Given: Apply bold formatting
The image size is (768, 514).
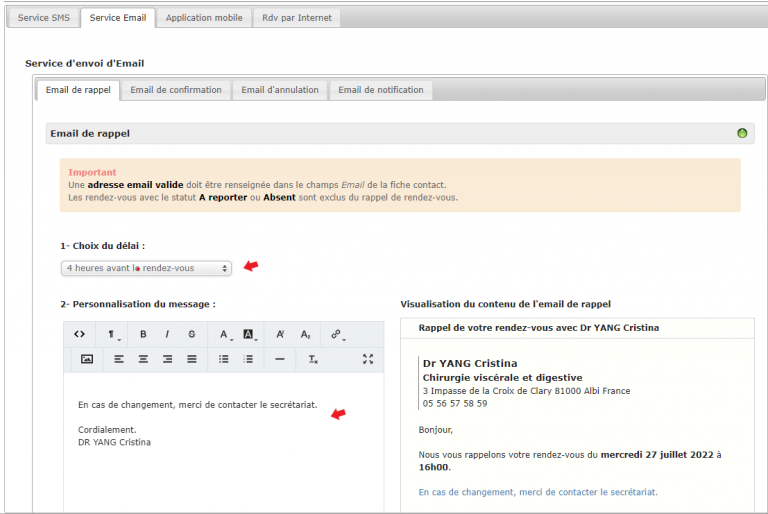Looking at the screenshot, I should (143, 334).
